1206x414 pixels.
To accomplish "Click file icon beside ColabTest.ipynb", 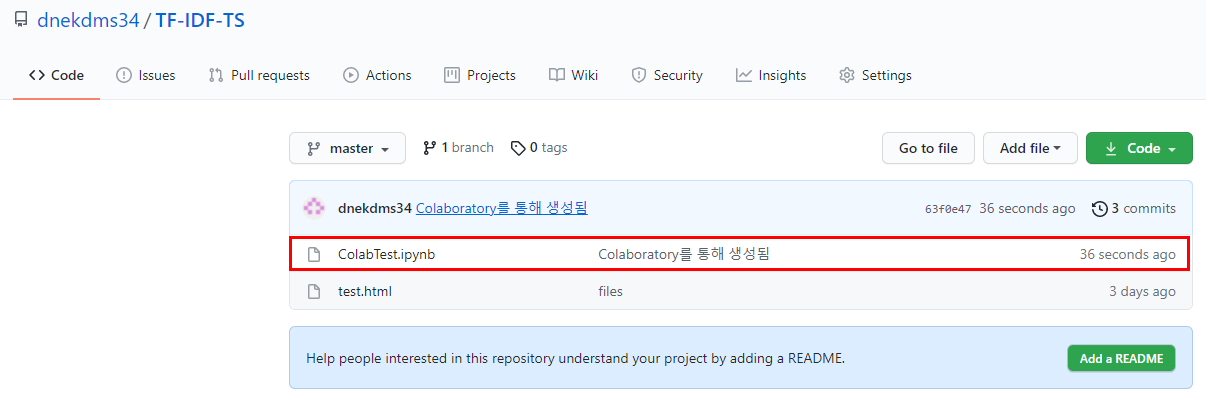I will click(x=314, y=254).
